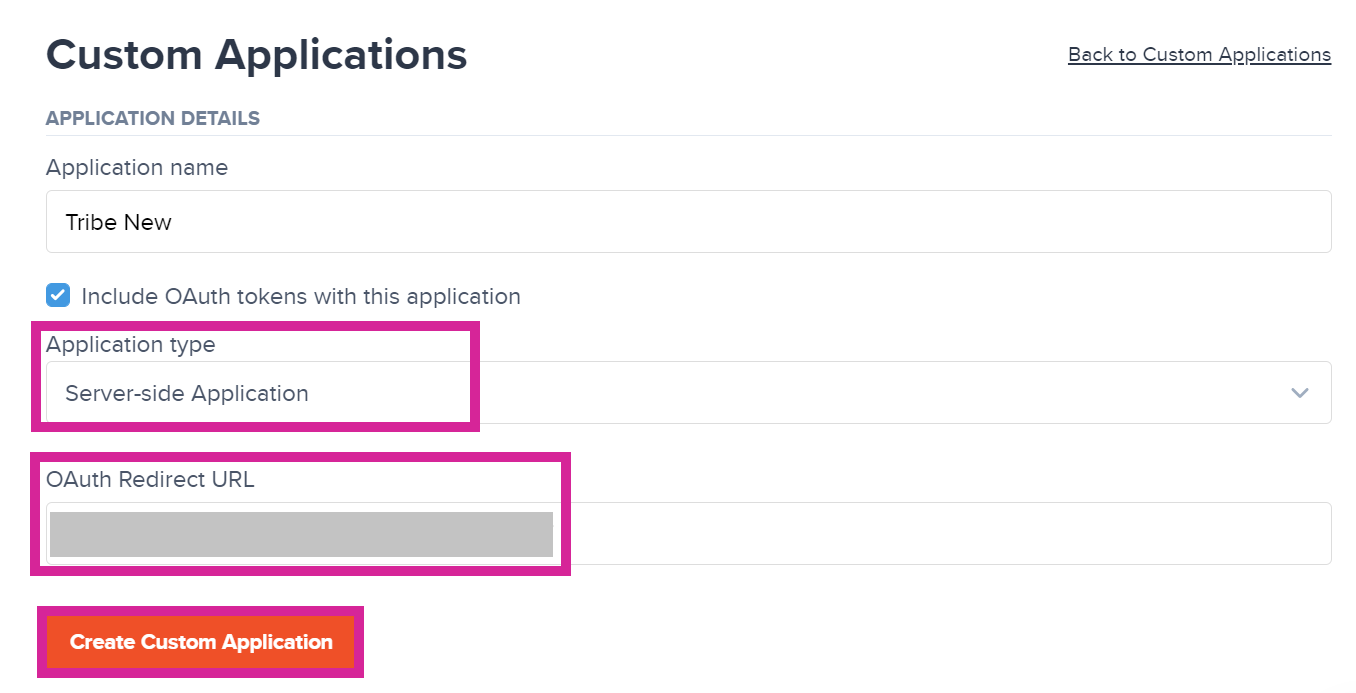The height and width of the screenshot is (693, 1356).
Task: Click the chevron arrow on Application type
Action: click(1299, 393)
